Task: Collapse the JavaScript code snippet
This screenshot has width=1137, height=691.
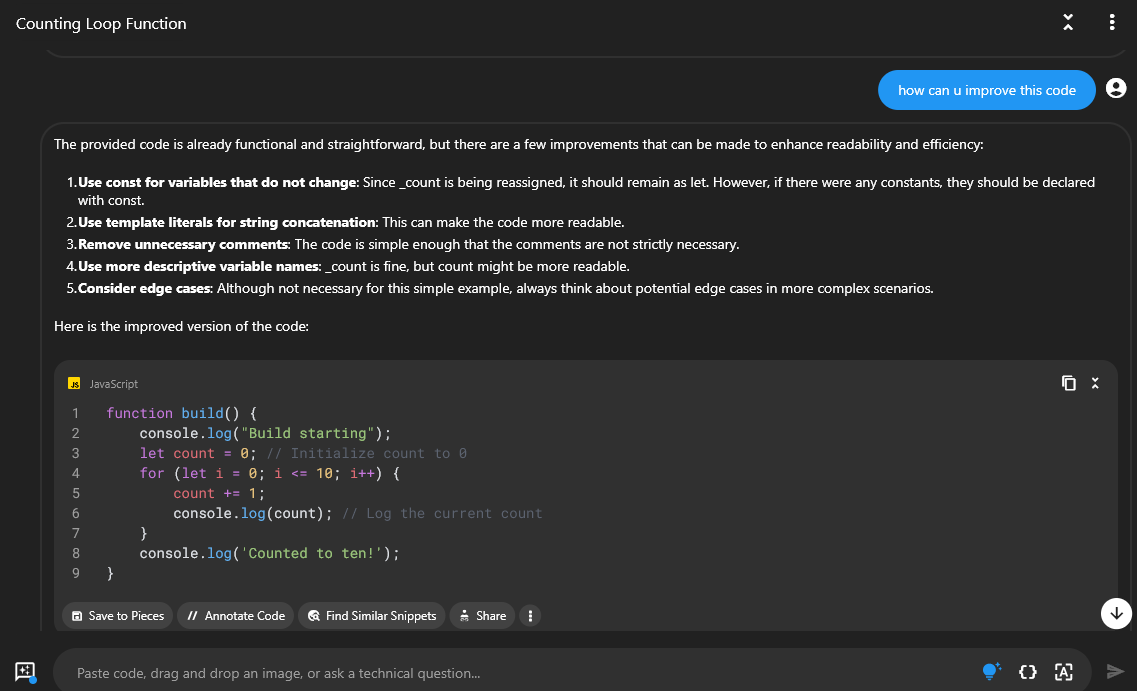Action: 1095,383
